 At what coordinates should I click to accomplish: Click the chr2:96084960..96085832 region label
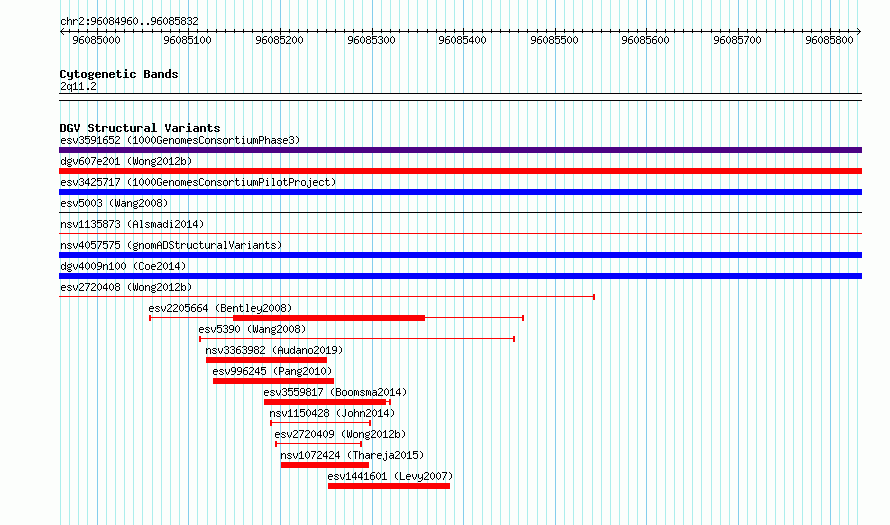click(129, 21)
